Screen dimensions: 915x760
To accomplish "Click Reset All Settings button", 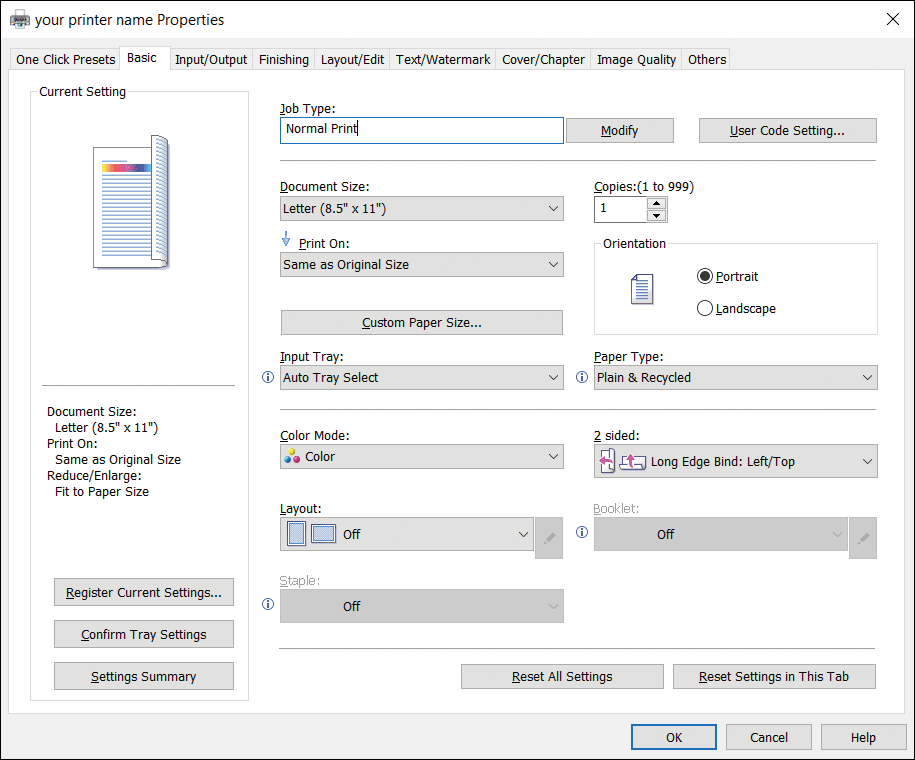I will click(562, 677).
